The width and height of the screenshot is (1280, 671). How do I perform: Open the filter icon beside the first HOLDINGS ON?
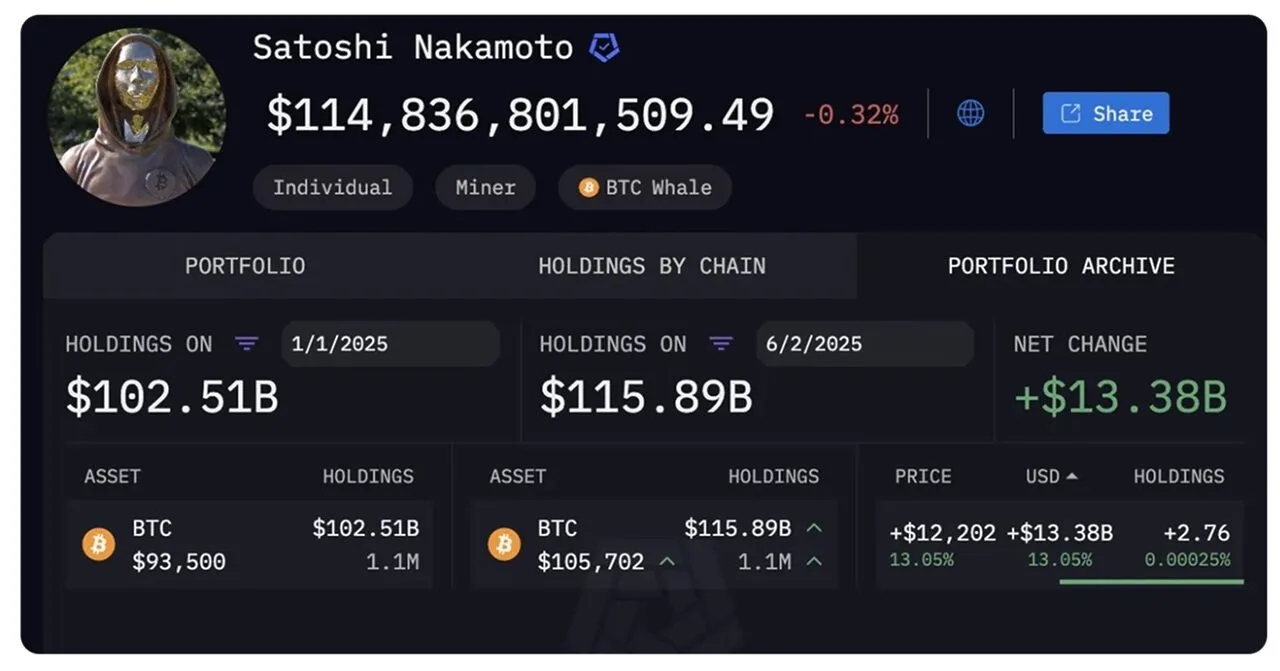pyautogui.click(x=246, y=343)
